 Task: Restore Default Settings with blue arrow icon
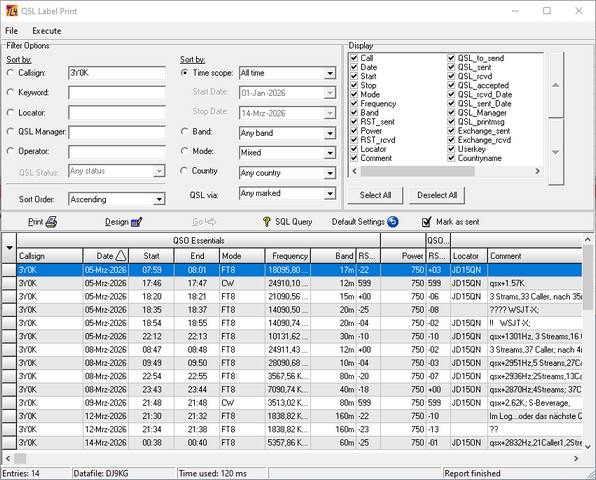click(x=393, y=222)
